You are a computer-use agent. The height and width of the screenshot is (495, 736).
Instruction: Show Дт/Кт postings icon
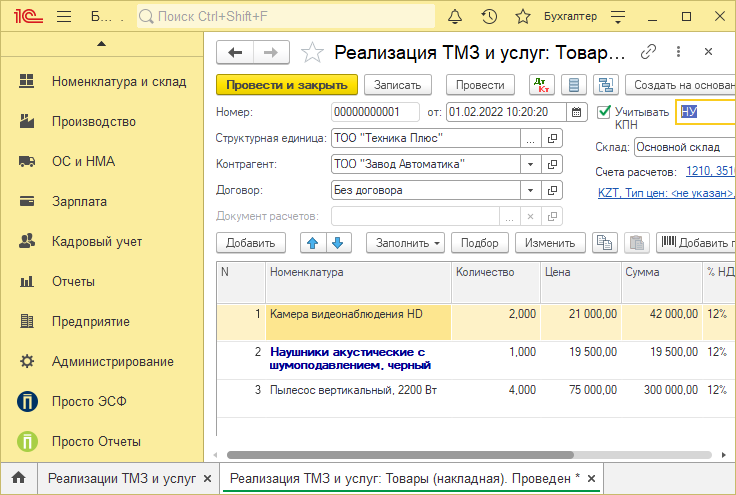[542, 85]
